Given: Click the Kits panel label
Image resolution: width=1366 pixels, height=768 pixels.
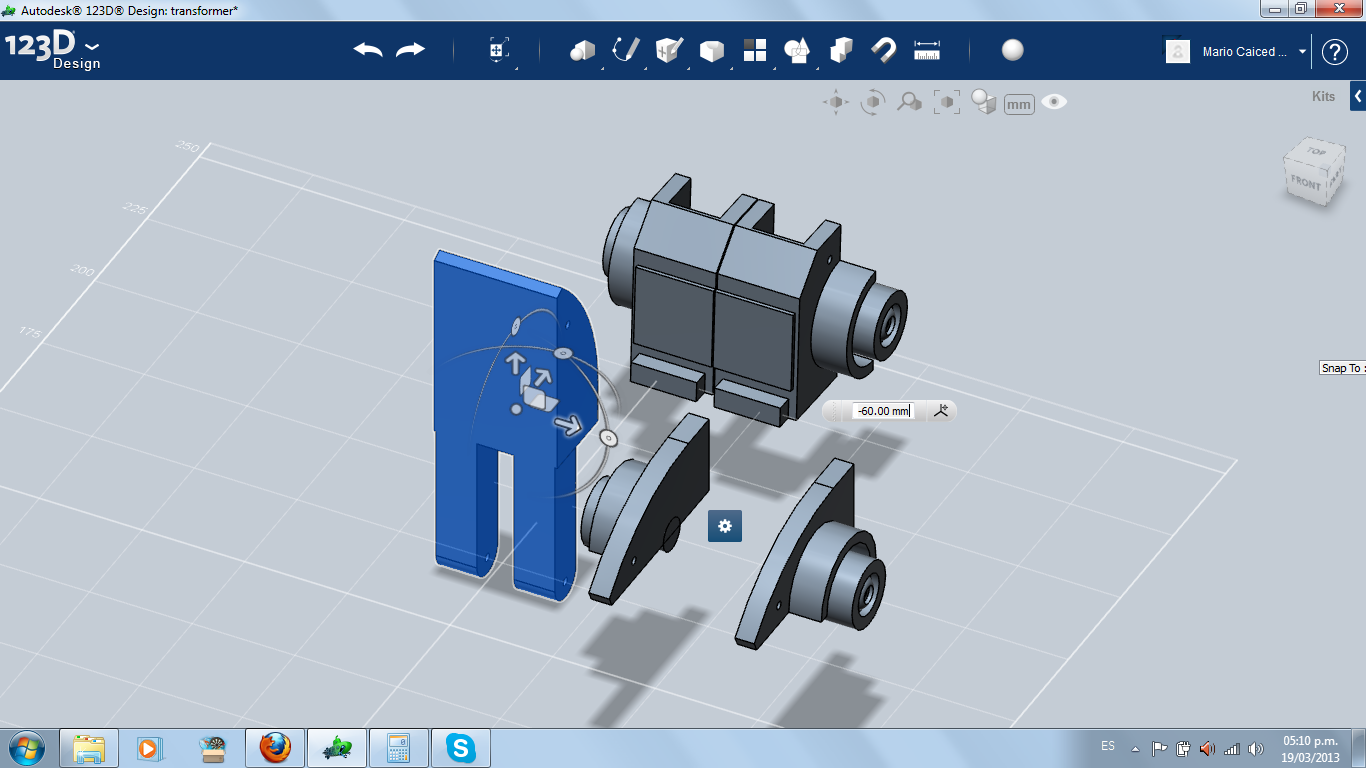Looking at the screenshot, I should (1323, 97).
